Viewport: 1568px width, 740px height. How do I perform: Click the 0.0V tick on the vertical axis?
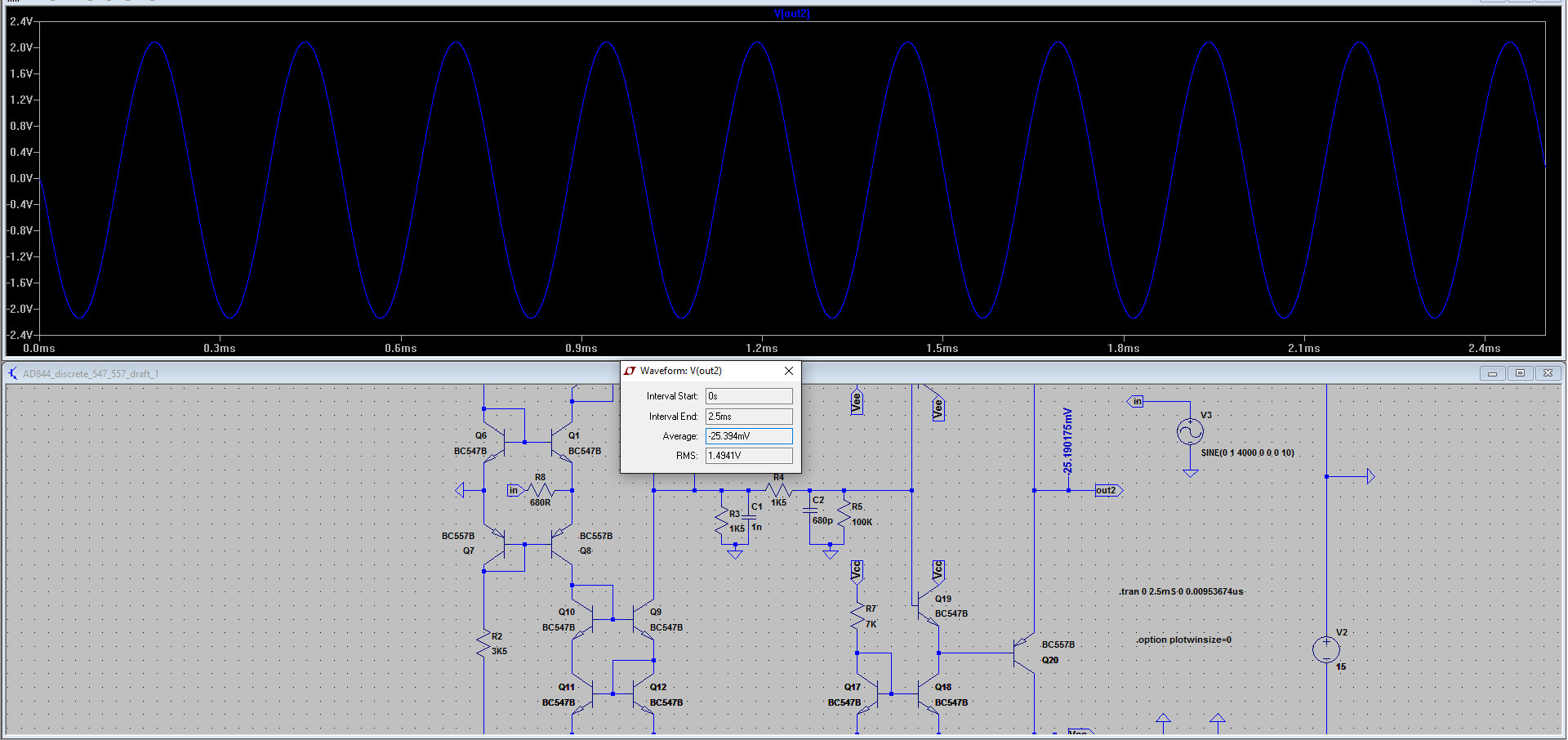click(x=21, y=178)
